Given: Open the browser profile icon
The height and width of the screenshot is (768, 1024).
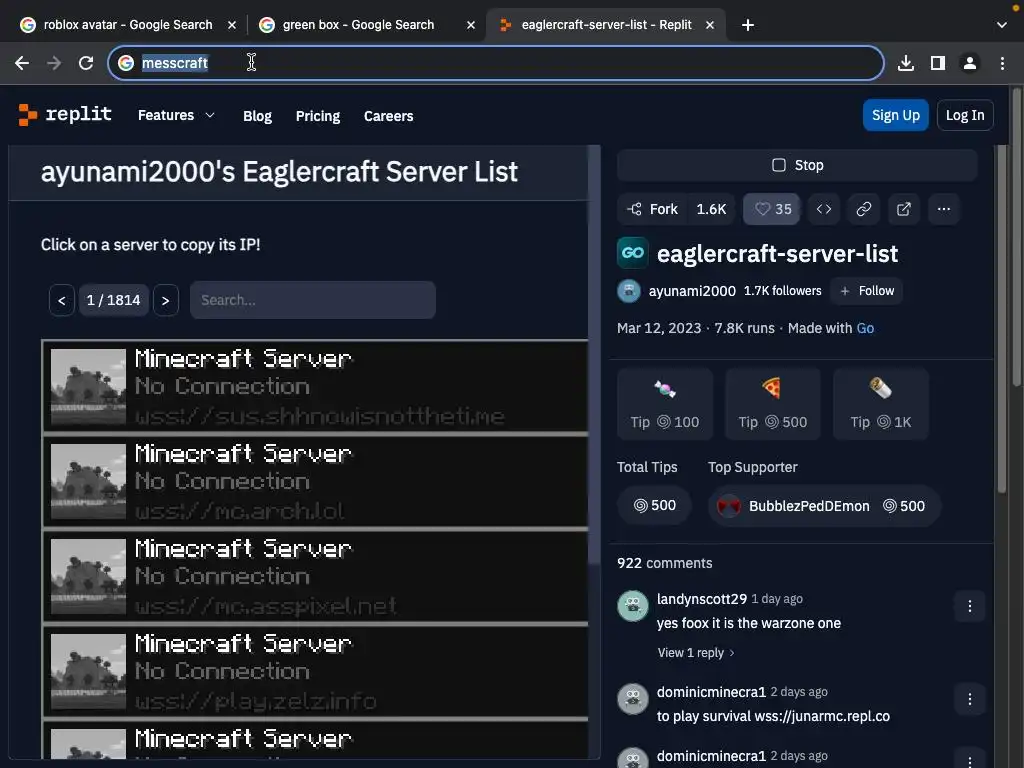Looking at the screenshot, I should coord(970,63).
